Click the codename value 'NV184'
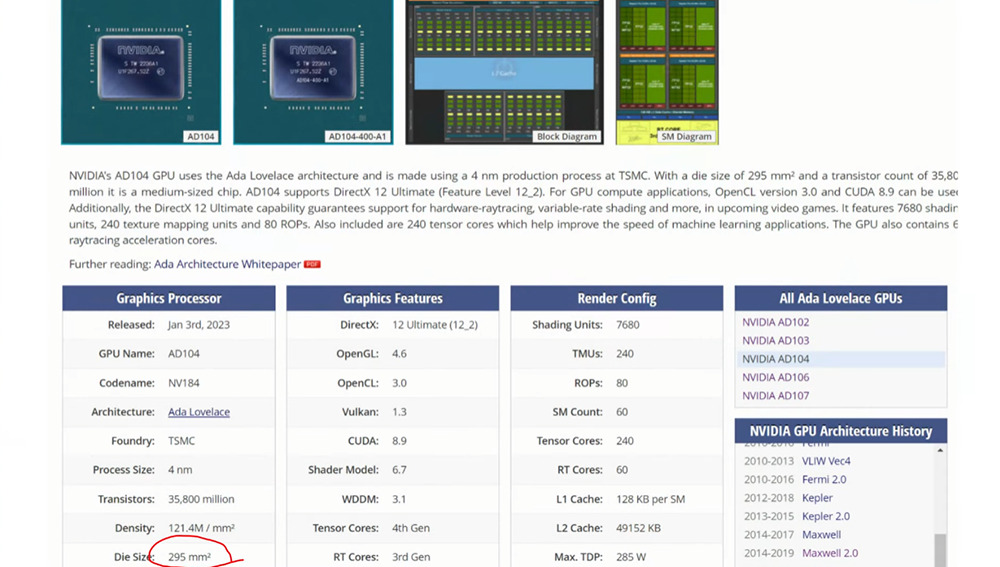 point(184,383)
